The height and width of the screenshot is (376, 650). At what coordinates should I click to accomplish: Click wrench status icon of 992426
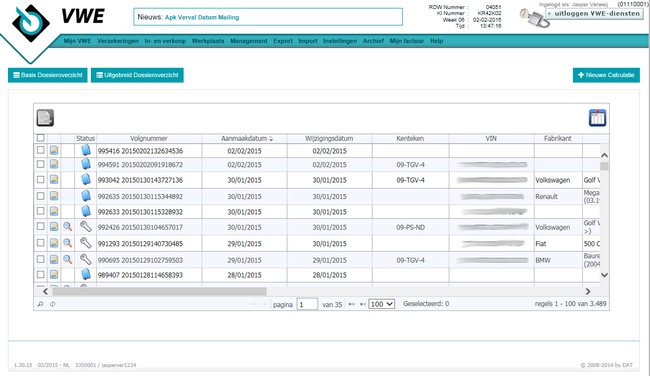(x=85, y=226)
